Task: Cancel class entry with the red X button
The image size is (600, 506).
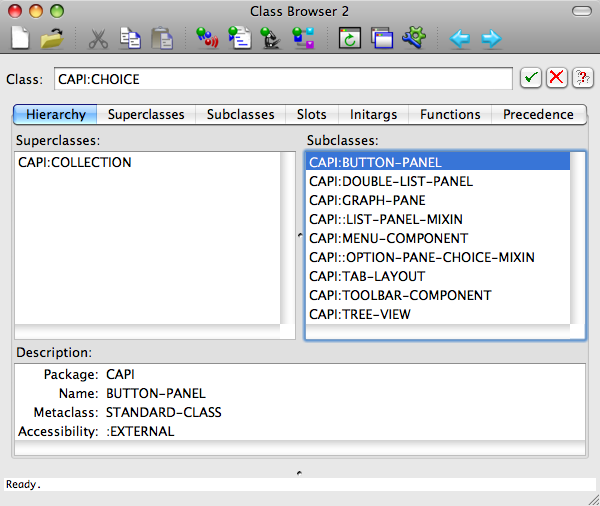Action: tap(556, 78)
